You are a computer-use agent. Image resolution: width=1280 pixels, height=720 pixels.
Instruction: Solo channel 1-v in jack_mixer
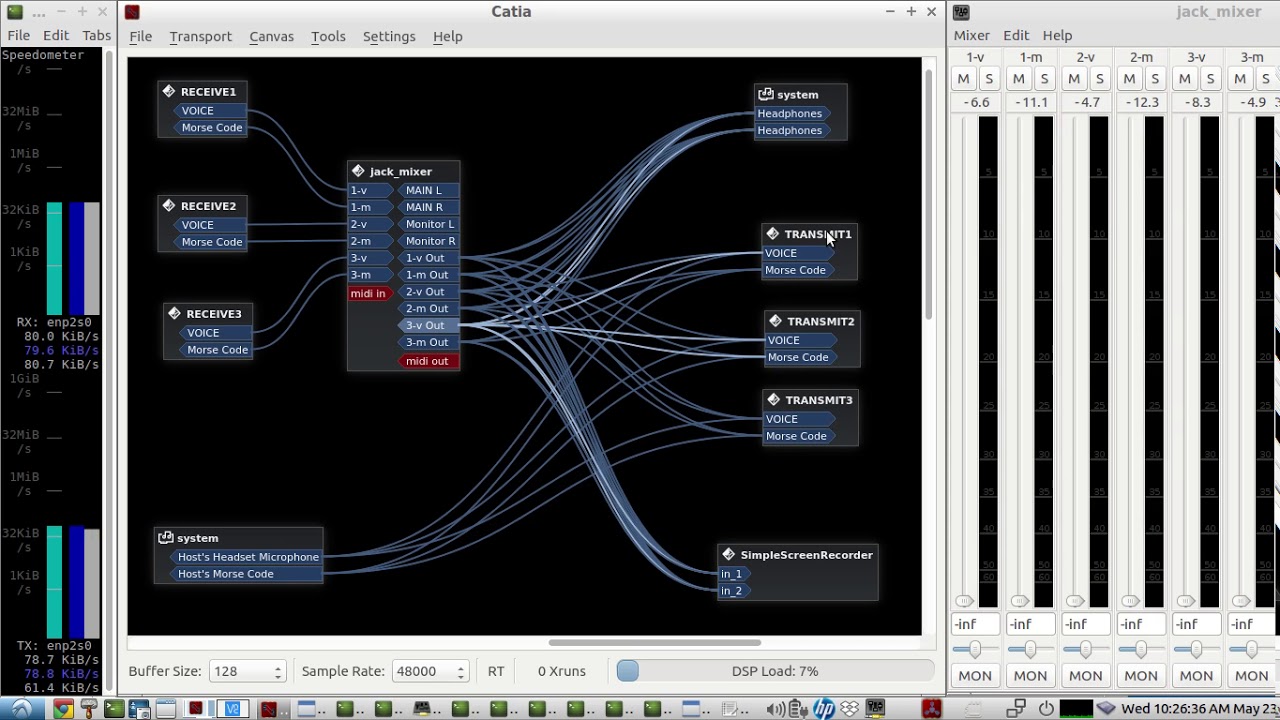pos(989,79)
